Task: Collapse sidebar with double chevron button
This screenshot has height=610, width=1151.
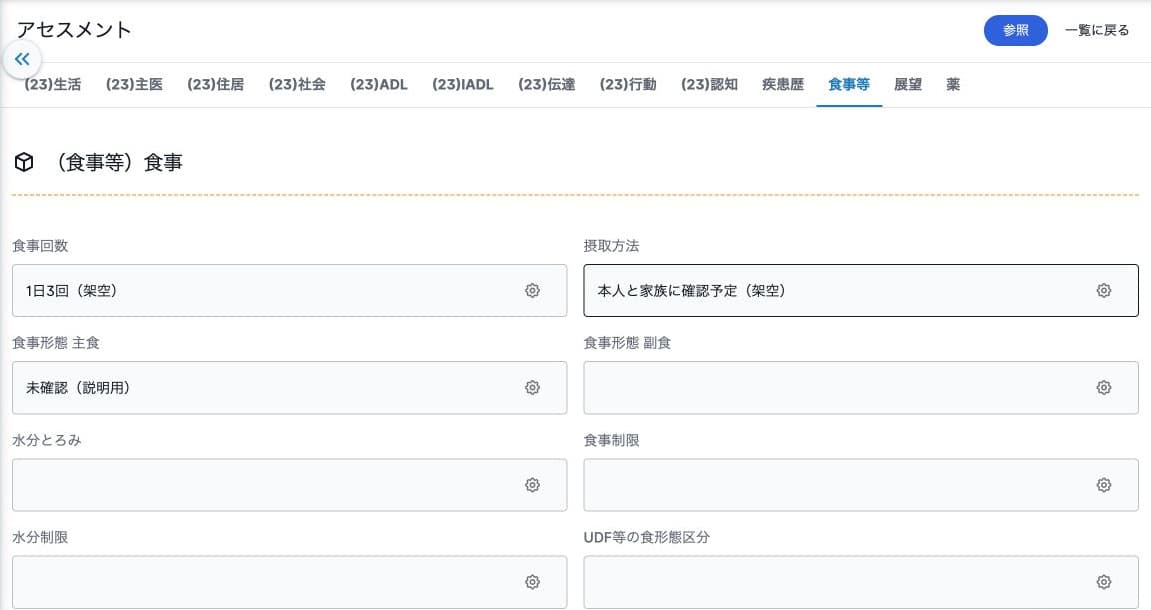Action: point(22,59)
